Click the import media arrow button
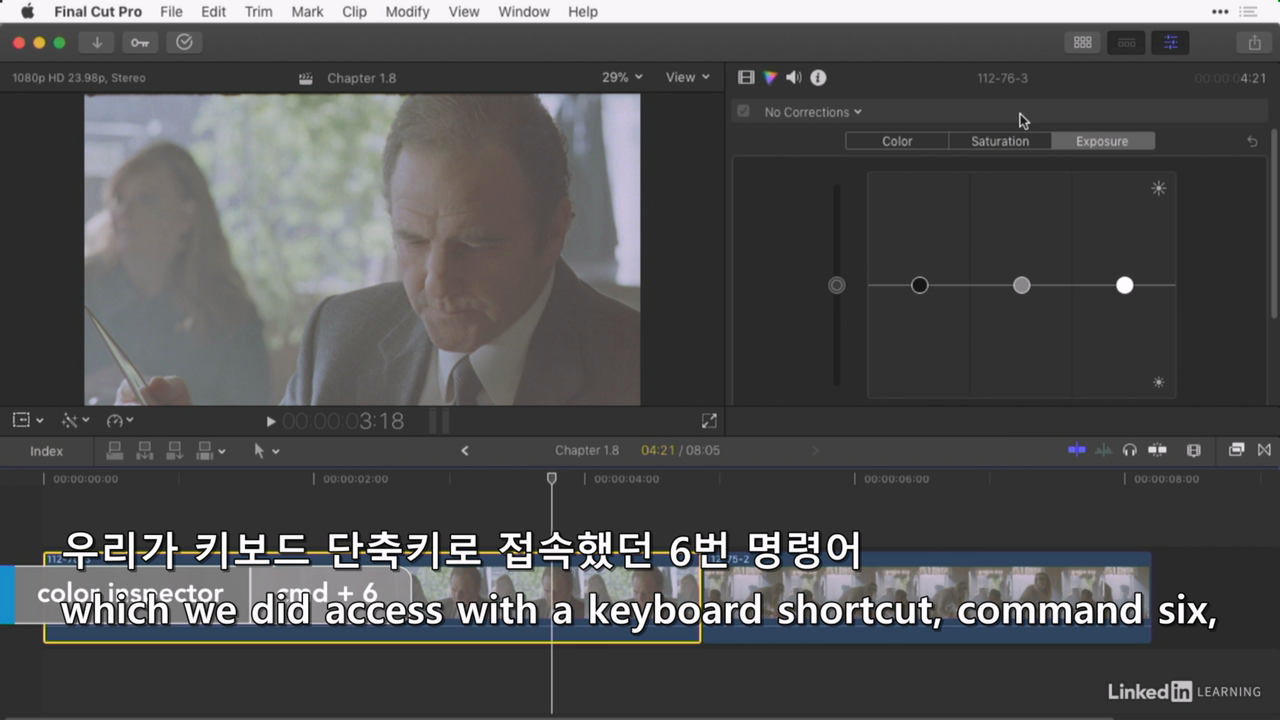 (97, 42)
